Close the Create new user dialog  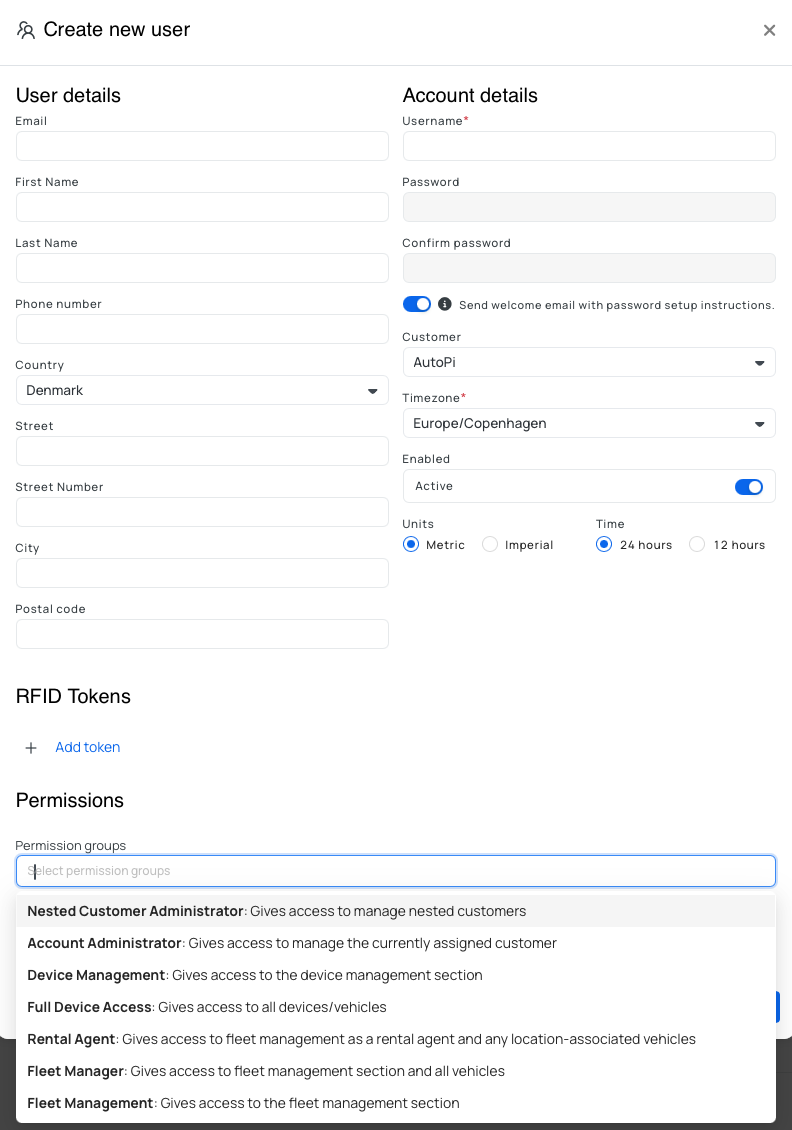coord(769,30)
